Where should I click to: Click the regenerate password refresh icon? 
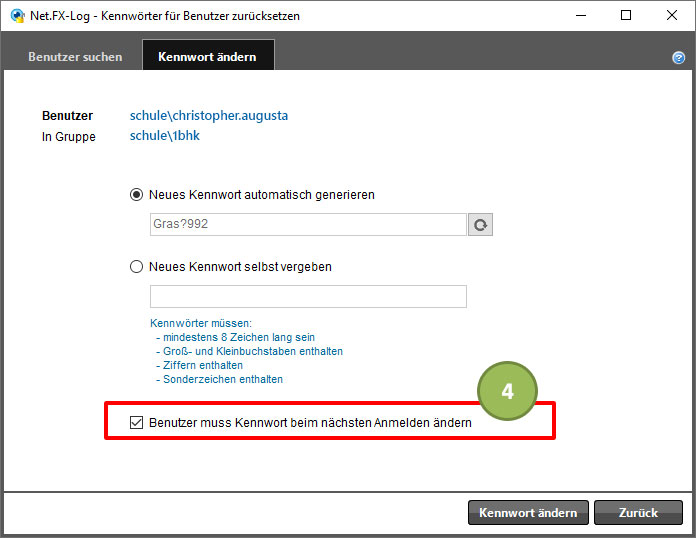pyautogui.click(x=480, y=225)
